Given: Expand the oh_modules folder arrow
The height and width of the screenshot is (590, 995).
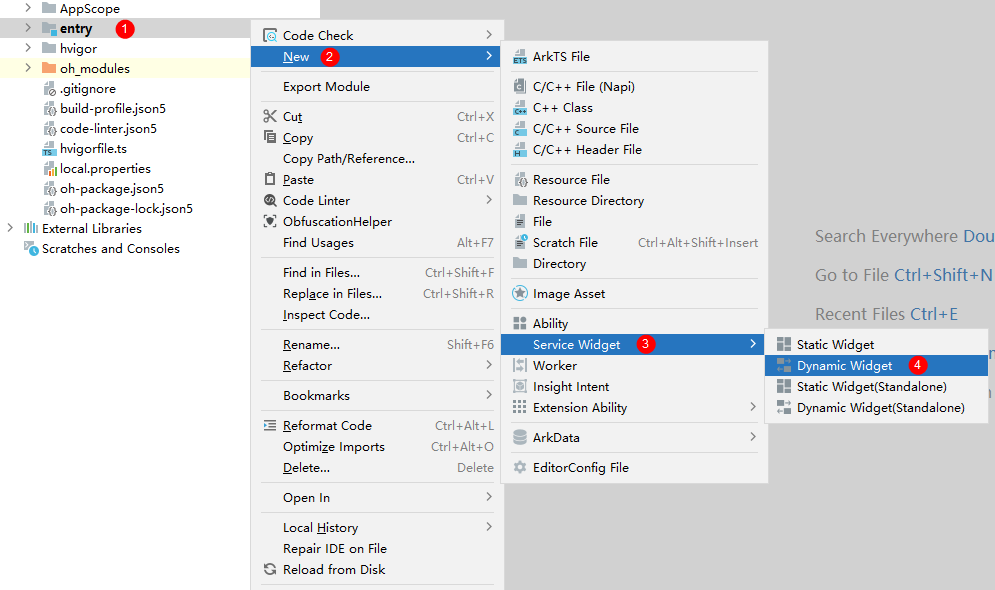Looking at the screenshot, I should click(x=28, y=69).
